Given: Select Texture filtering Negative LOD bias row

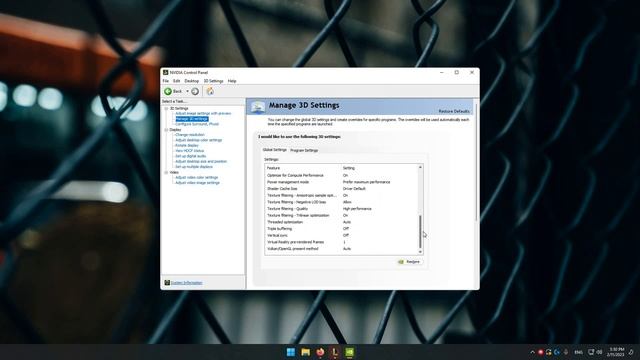Looking at the screenshot, I should point(341,202).
